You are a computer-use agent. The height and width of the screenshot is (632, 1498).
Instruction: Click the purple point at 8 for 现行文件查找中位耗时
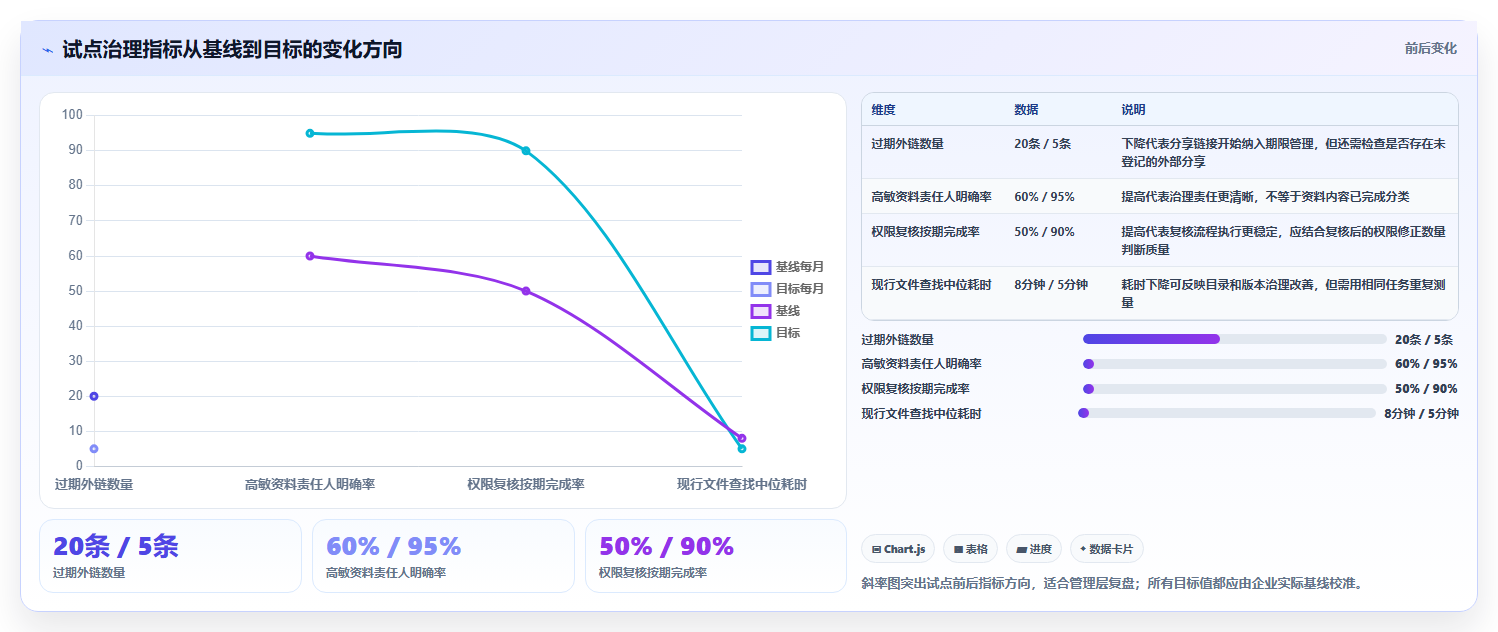[x=742, y=438]
